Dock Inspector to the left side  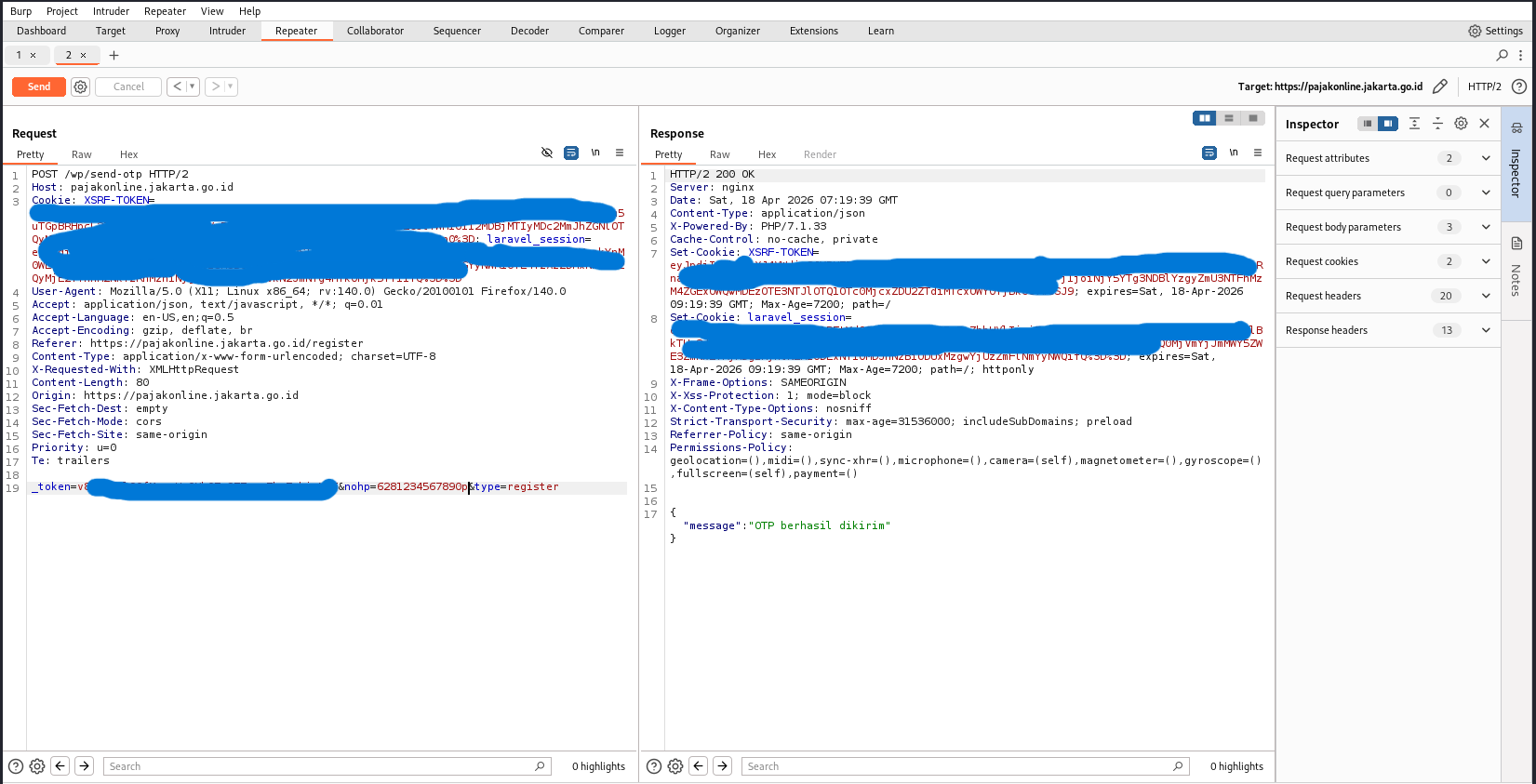click(1368, 124)
